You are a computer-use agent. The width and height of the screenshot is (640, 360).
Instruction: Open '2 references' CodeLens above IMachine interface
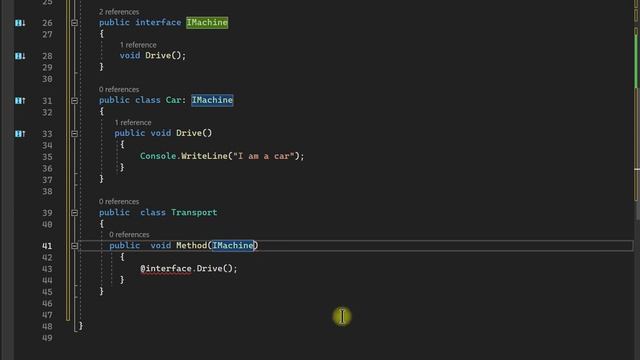119,12
